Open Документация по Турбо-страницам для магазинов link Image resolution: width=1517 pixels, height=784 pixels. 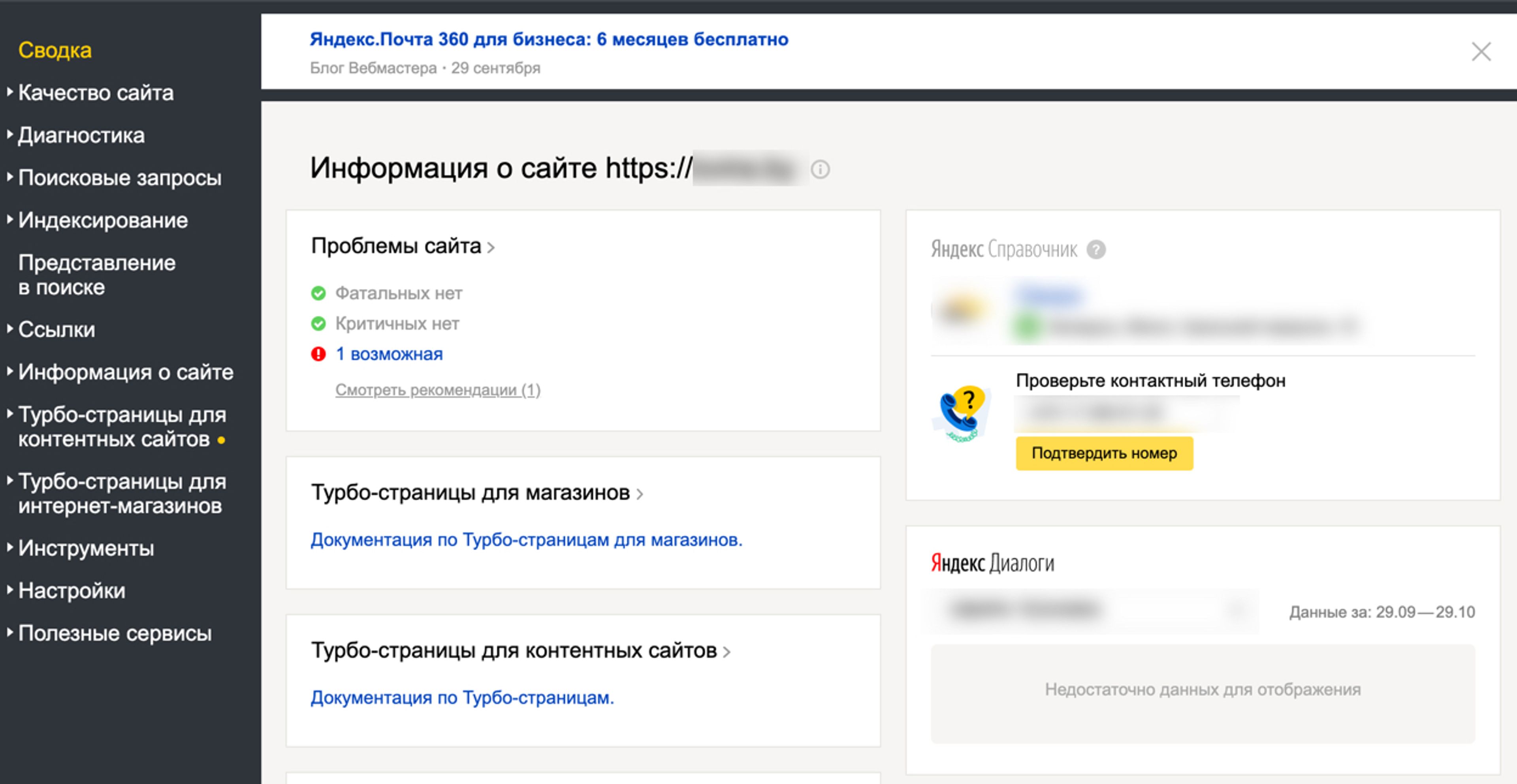[526, 539]
